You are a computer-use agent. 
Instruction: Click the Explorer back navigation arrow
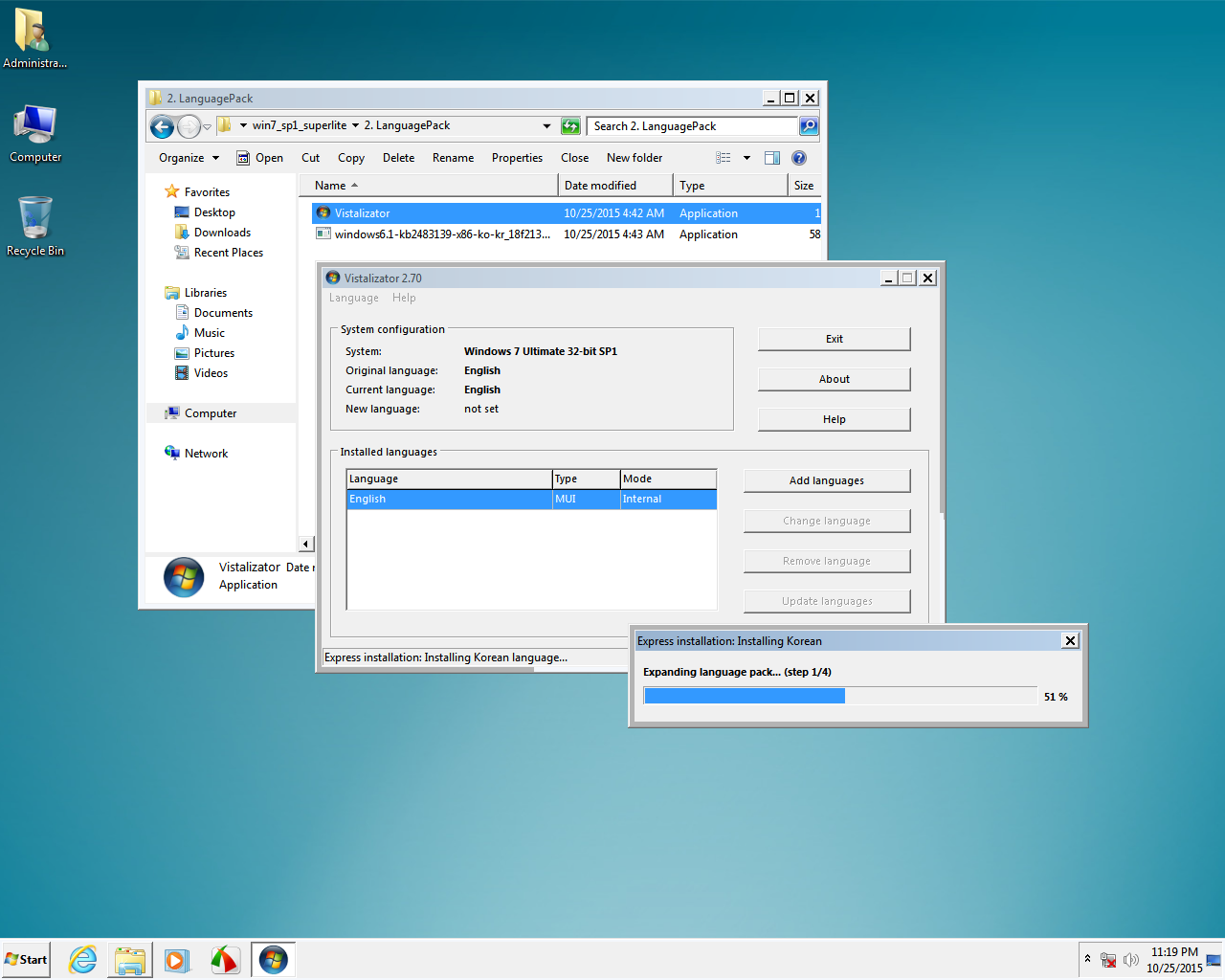(x=163, y=126)
